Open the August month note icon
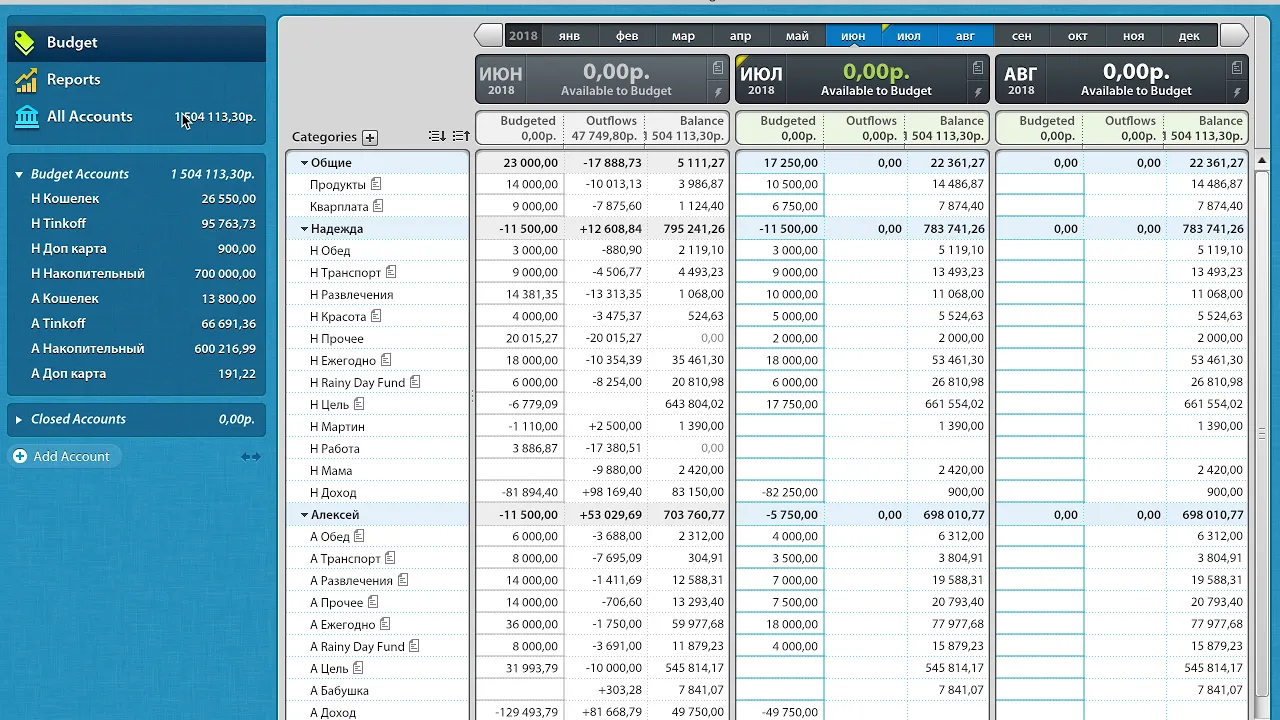Screen dimensions: 1280x720 click(x=1237, y=68)
